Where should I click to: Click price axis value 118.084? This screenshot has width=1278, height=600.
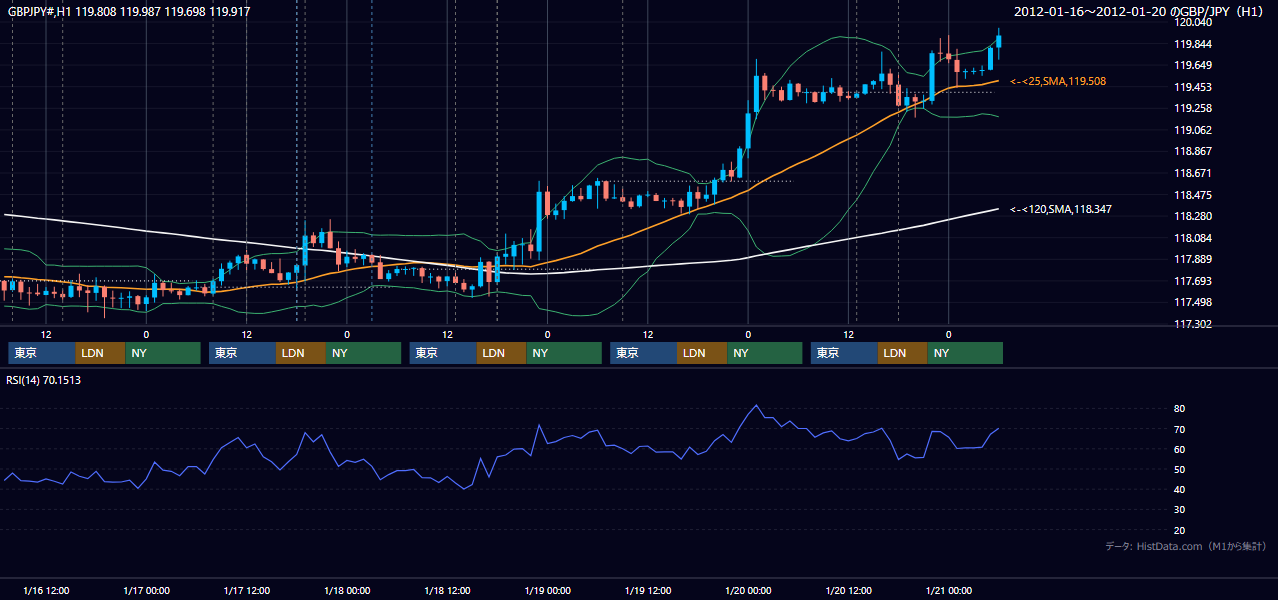click(x=1193, y=239)
